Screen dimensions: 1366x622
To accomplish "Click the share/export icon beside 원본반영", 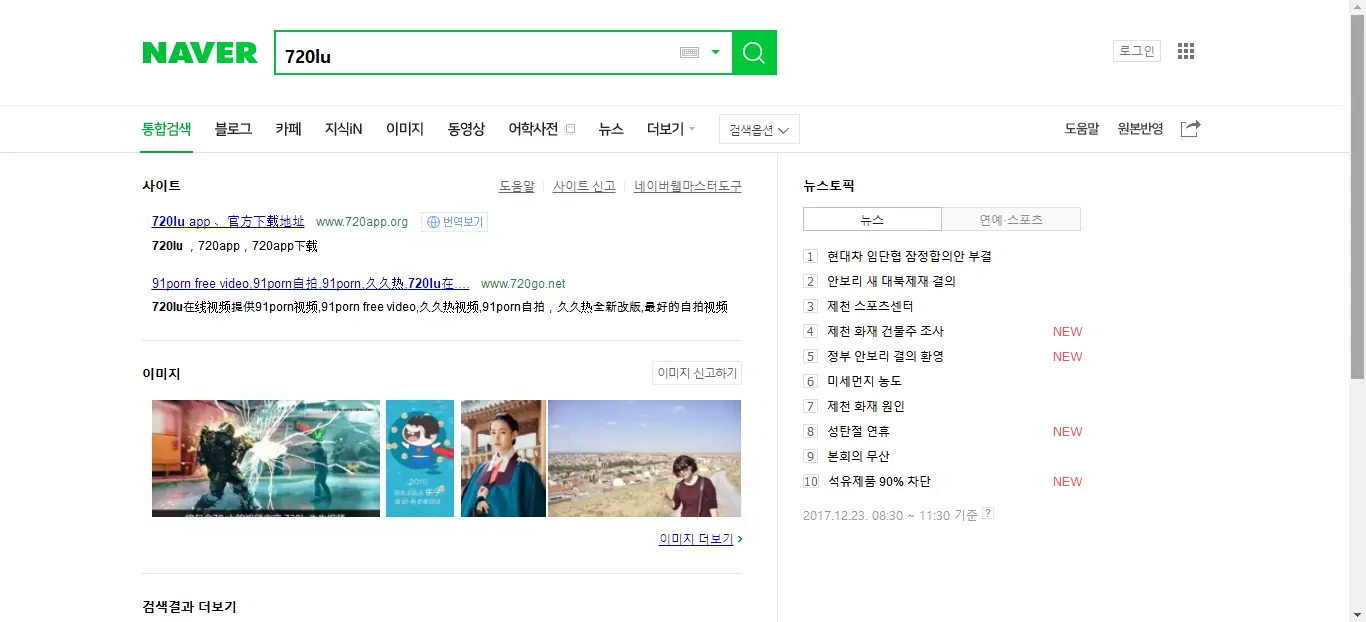I will [1190, 129].
